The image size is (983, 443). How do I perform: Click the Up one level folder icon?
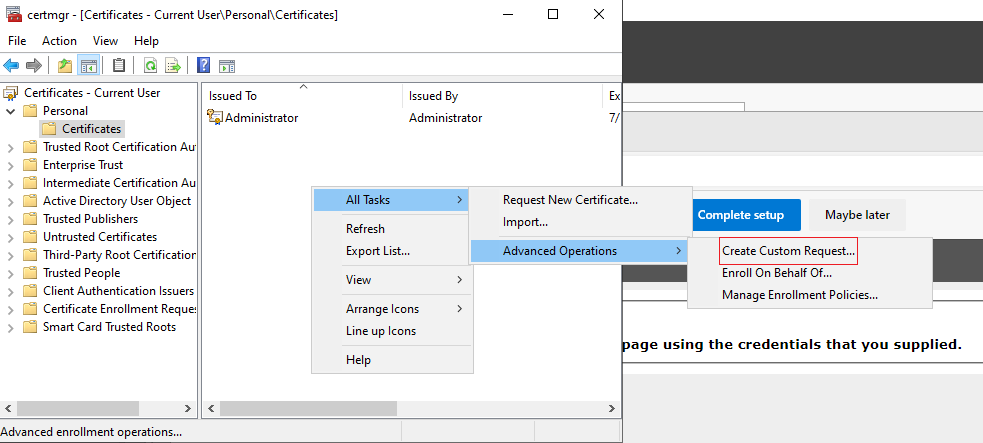click(x=65, y=65)
